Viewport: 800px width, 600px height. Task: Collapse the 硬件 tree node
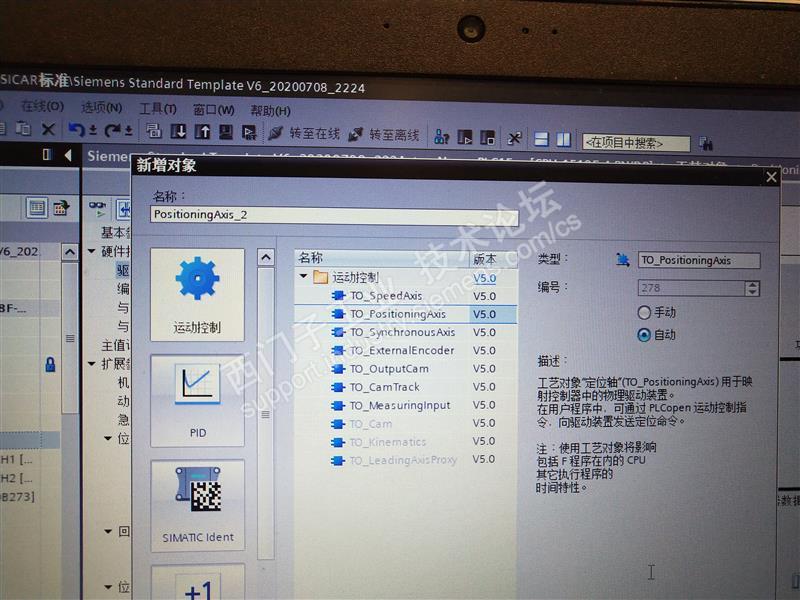tap(92, 251)
